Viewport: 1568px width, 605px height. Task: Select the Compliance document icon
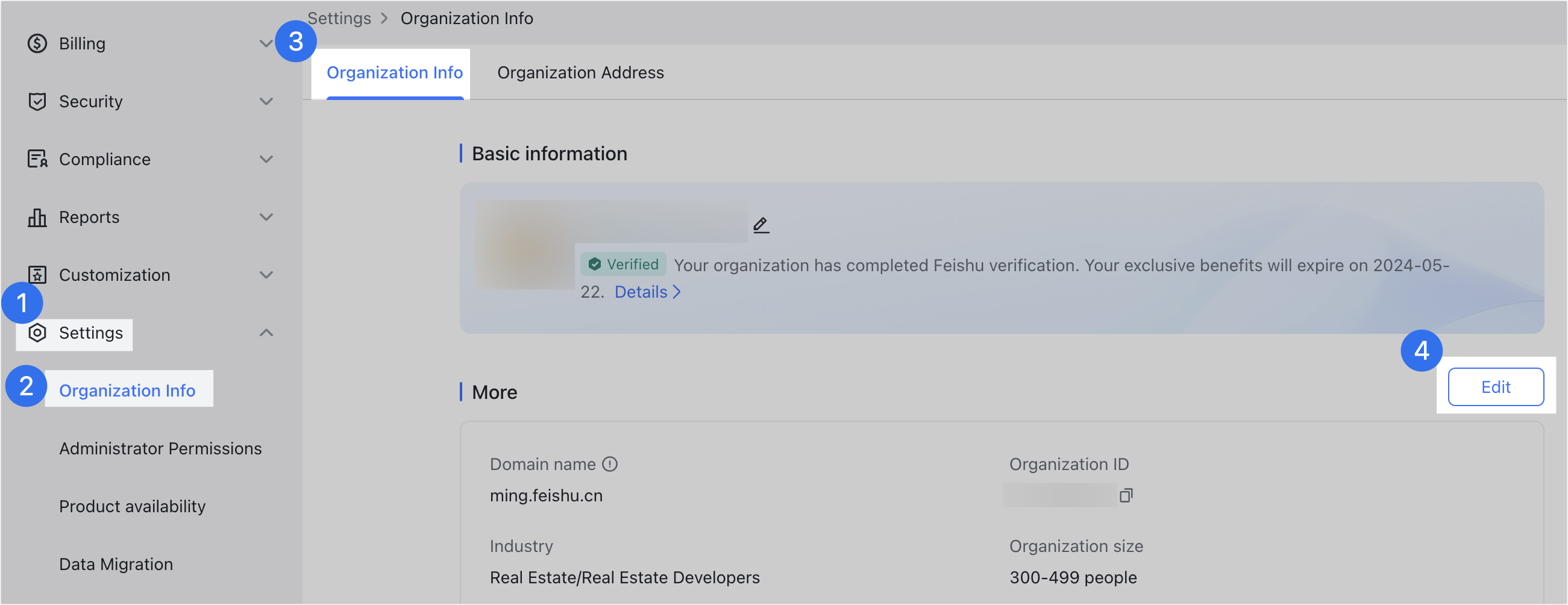coord(37,159)
